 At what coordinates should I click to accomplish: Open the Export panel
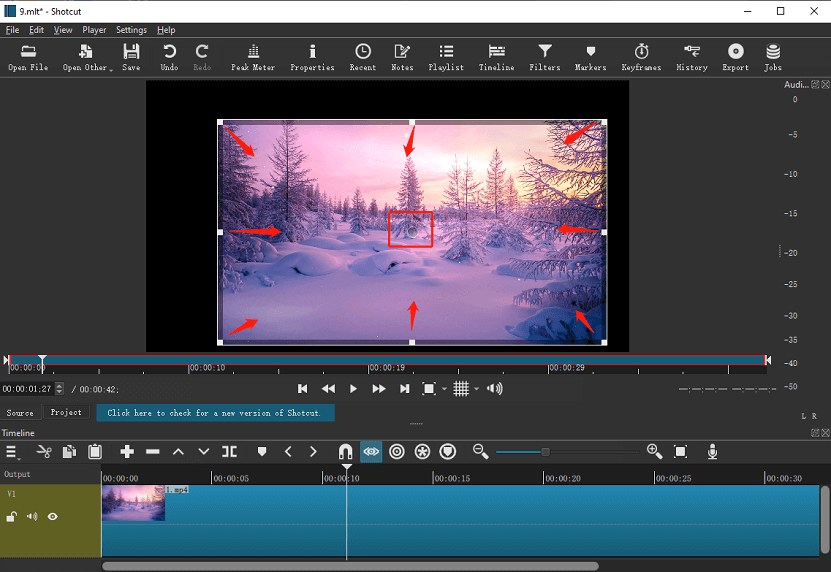point(735,57)
